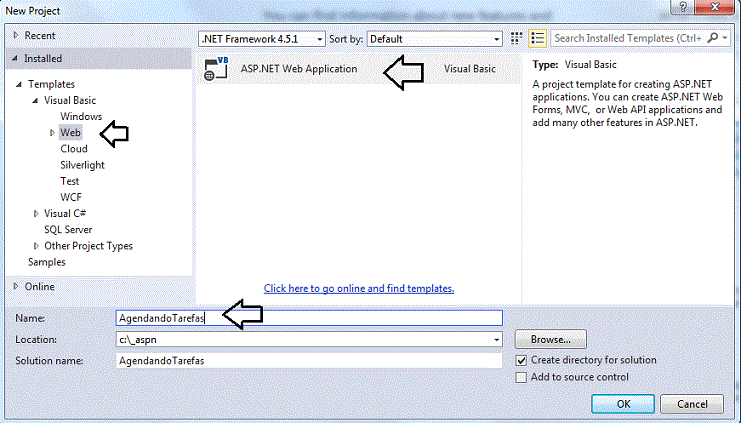Image resolution: width=741 pixels, height=423 pixels.
Task: Click the Browse... button
Action: coord(551,339)
